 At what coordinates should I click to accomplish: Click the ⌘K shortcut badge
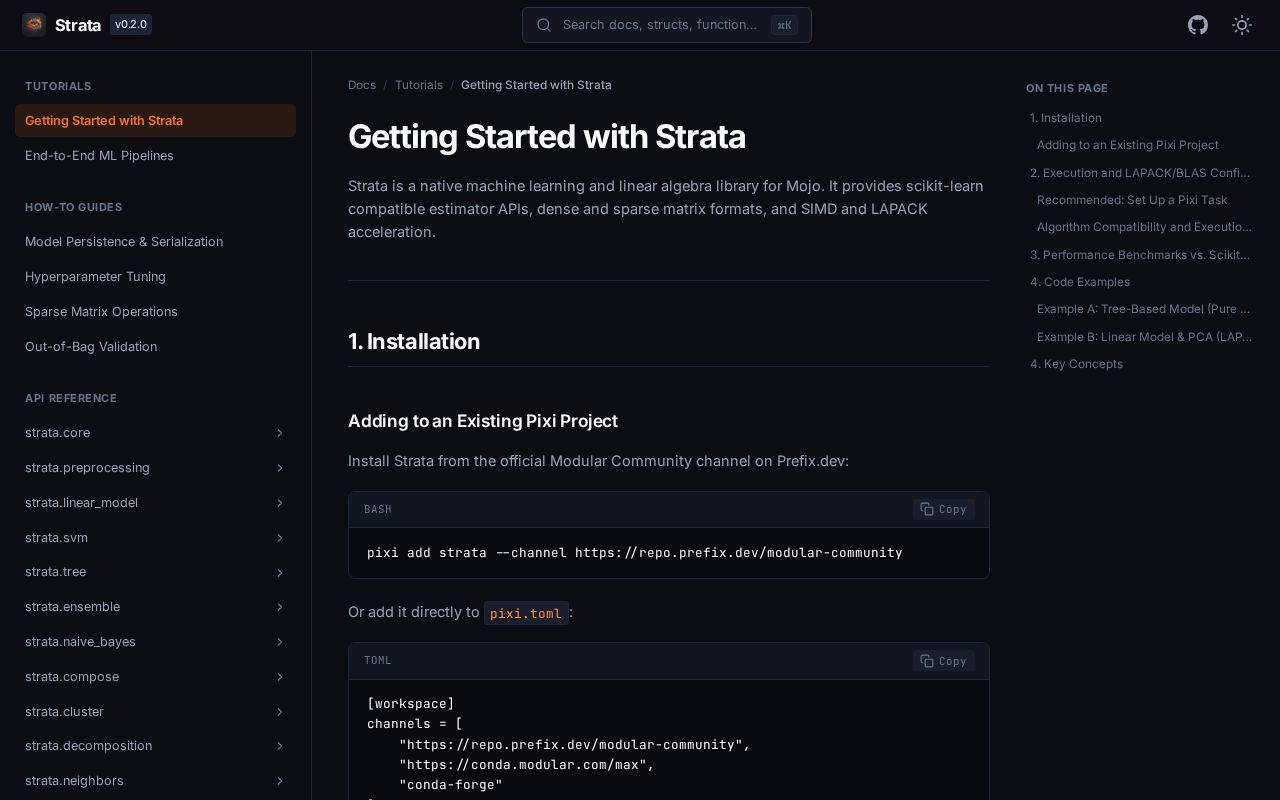[x=784, y=25]
